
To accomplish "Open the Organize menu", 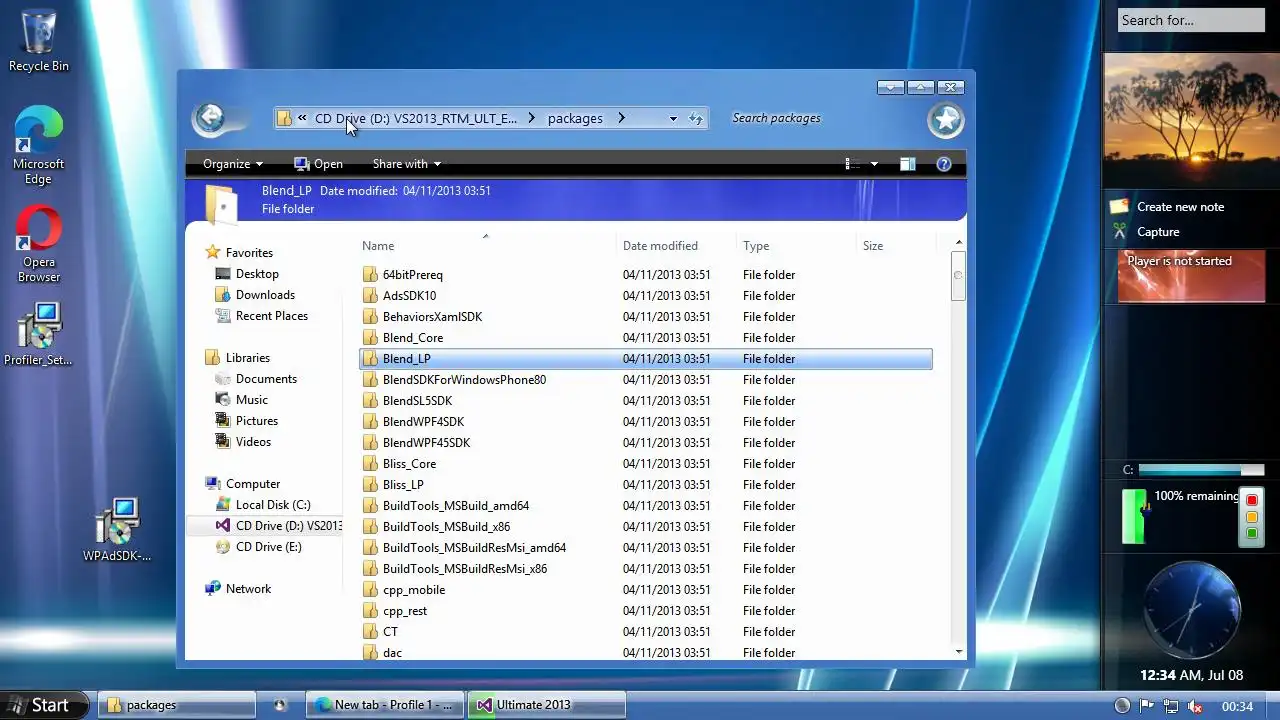I will pyautogui.click(x=233, y=164).
